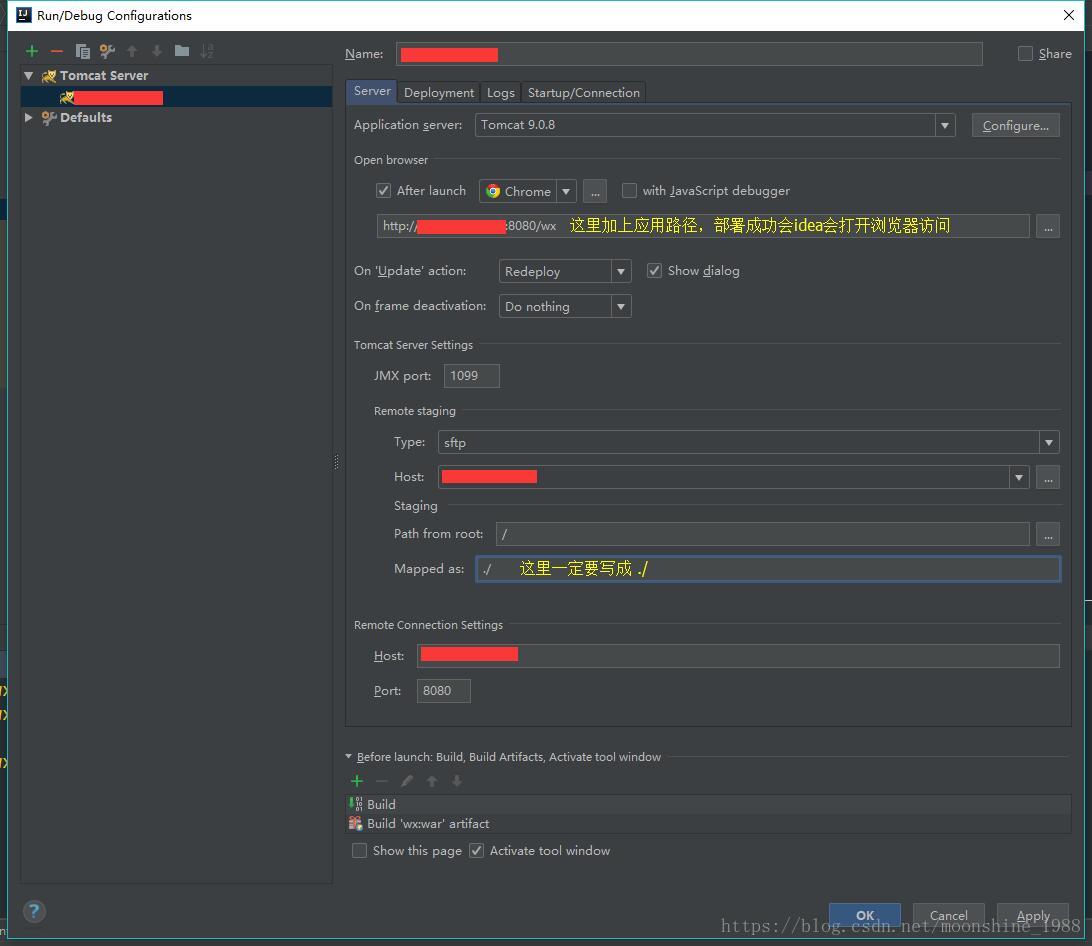Toggle Activate tool window checkbox

(x=476, y=851)
